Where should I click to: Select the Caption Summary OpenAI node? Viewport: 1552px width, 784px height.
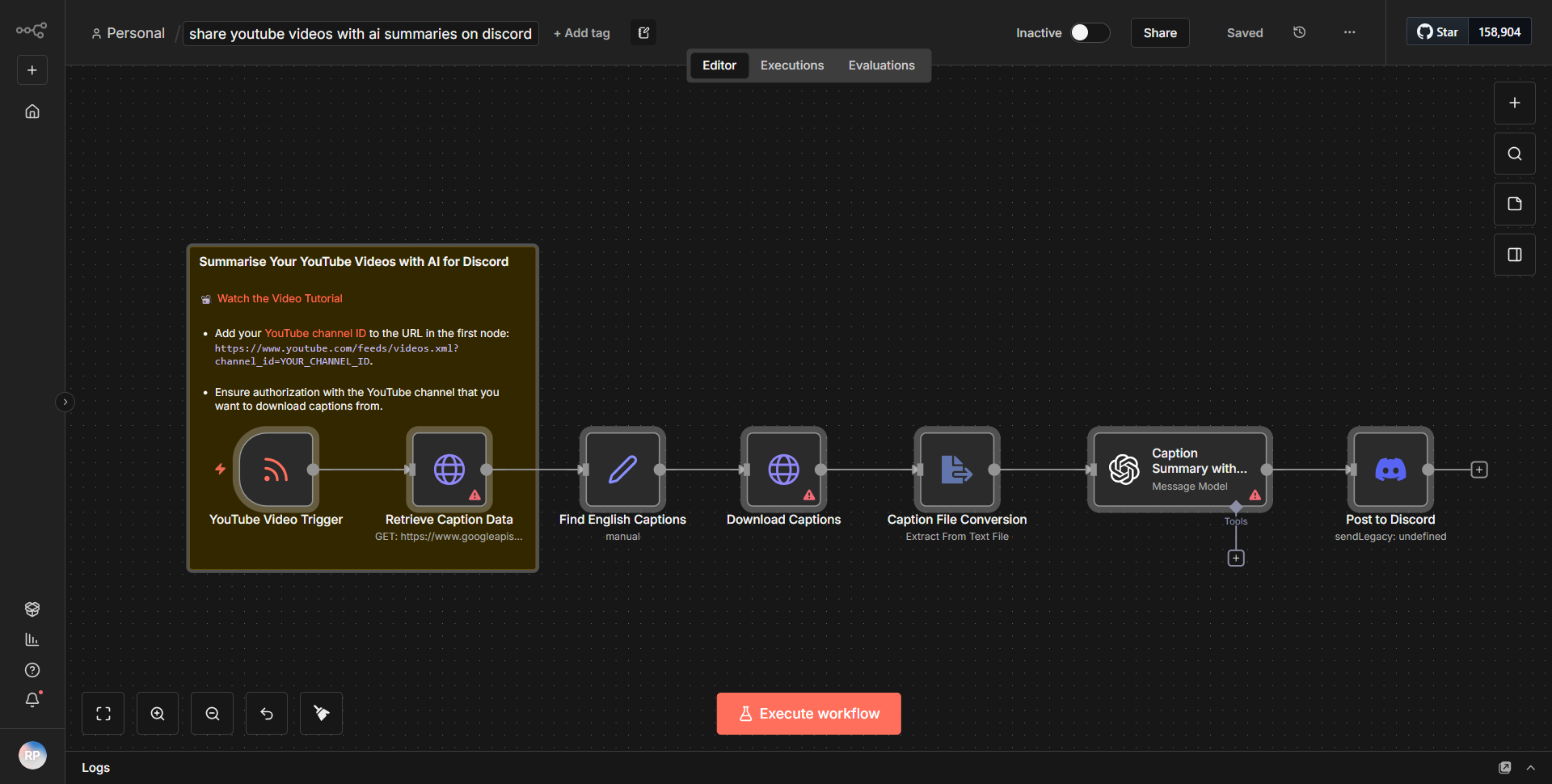coord(1179,470)
